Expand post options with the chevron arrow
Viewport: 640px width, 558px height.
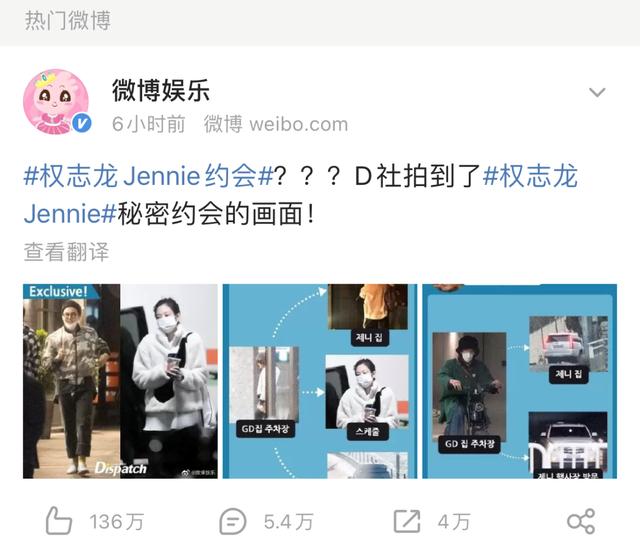click(597, 93)
